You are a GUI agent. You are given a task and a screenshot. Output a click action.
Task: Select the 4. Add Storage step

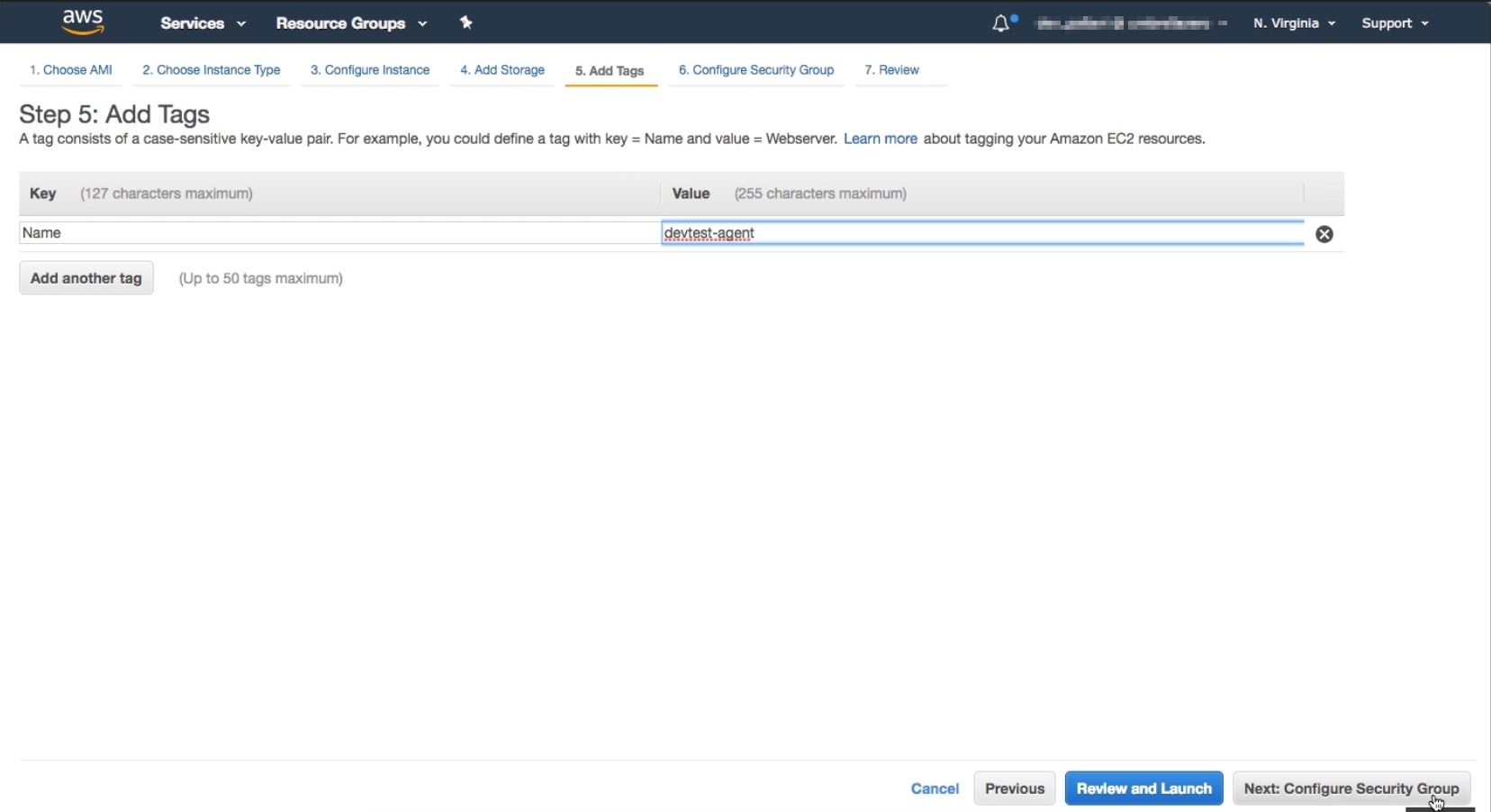(502, 70)
